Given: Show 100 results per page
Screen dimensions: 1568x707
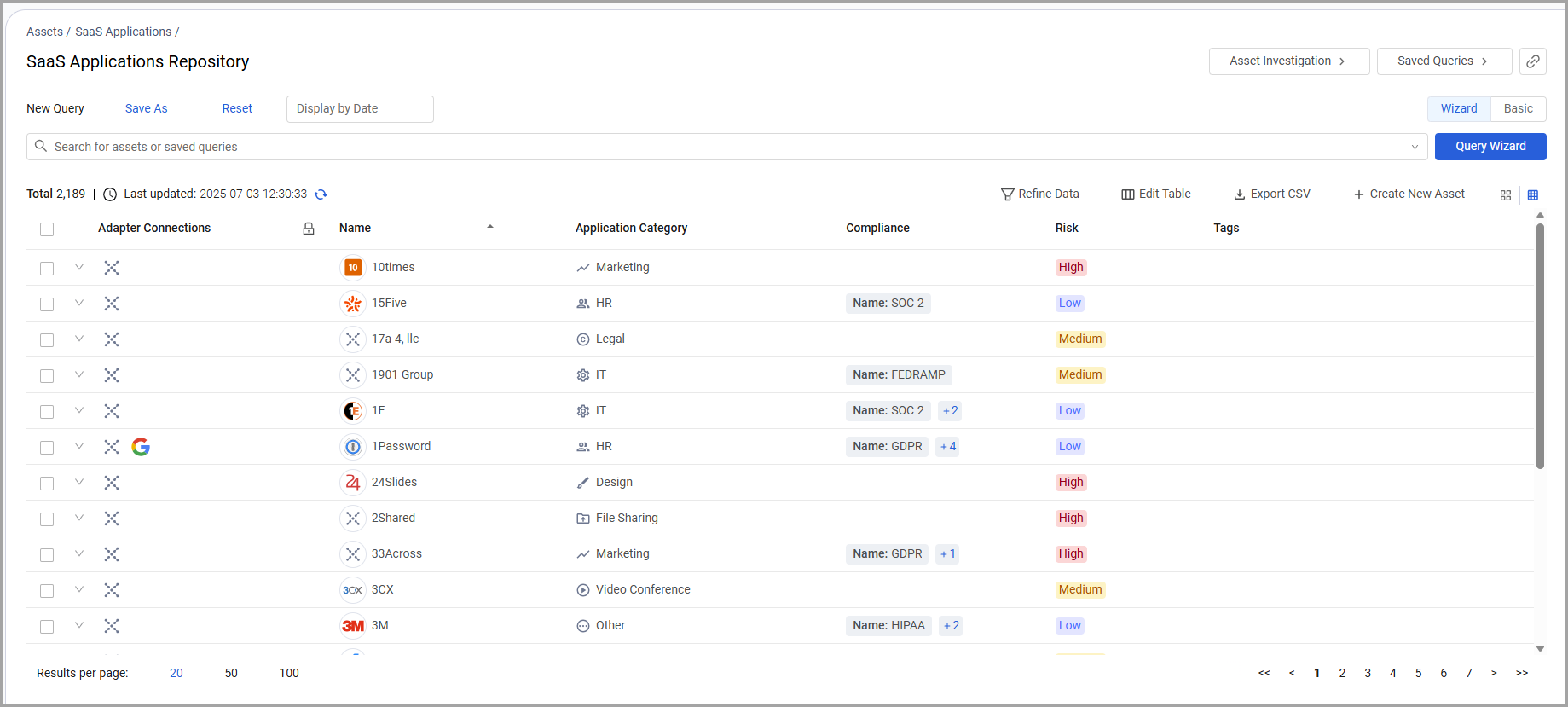Looking at the screenshot, I should [289, 674].
